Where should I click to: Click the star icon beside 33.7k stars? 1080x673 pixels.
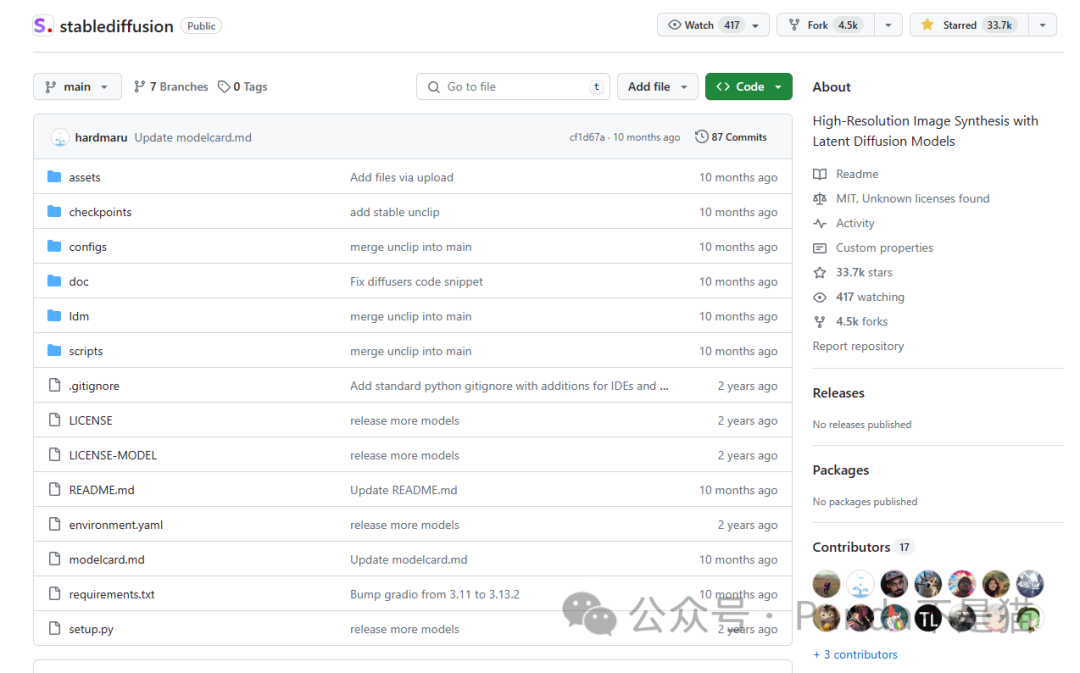point(820,272)
